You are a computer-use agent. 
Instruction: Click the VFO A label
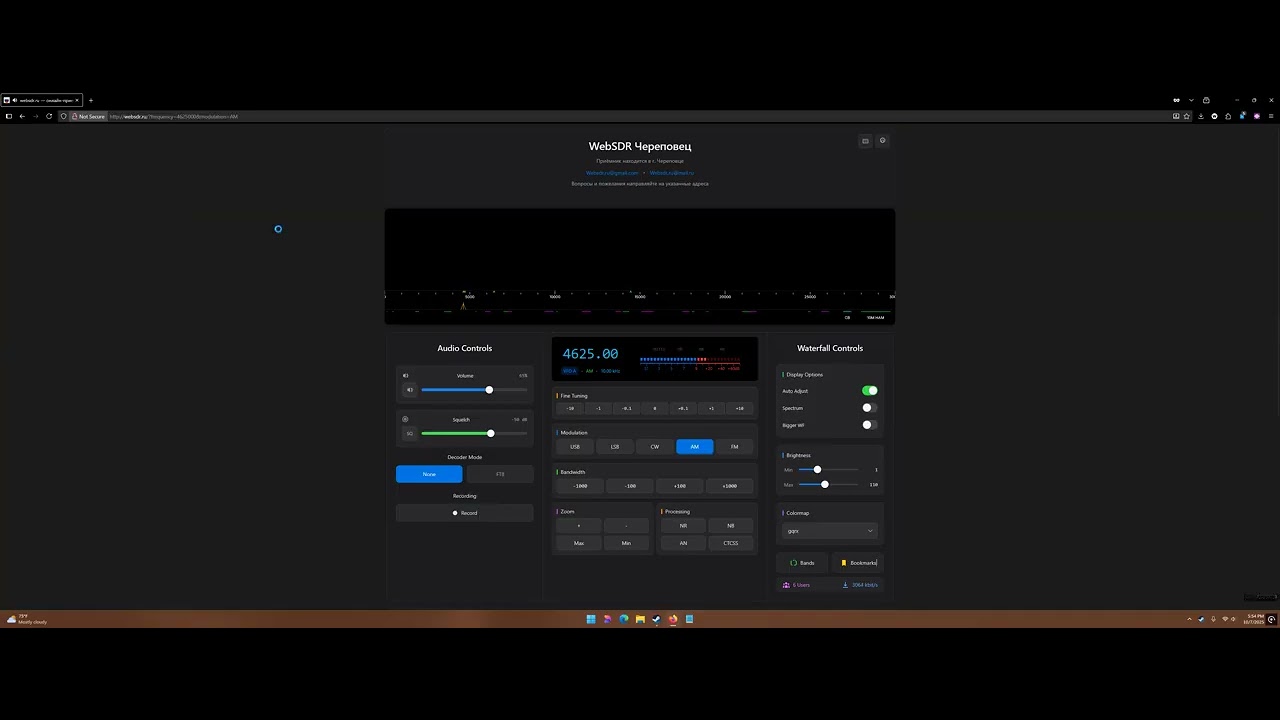pyautogui.click(x=570, y=371)
